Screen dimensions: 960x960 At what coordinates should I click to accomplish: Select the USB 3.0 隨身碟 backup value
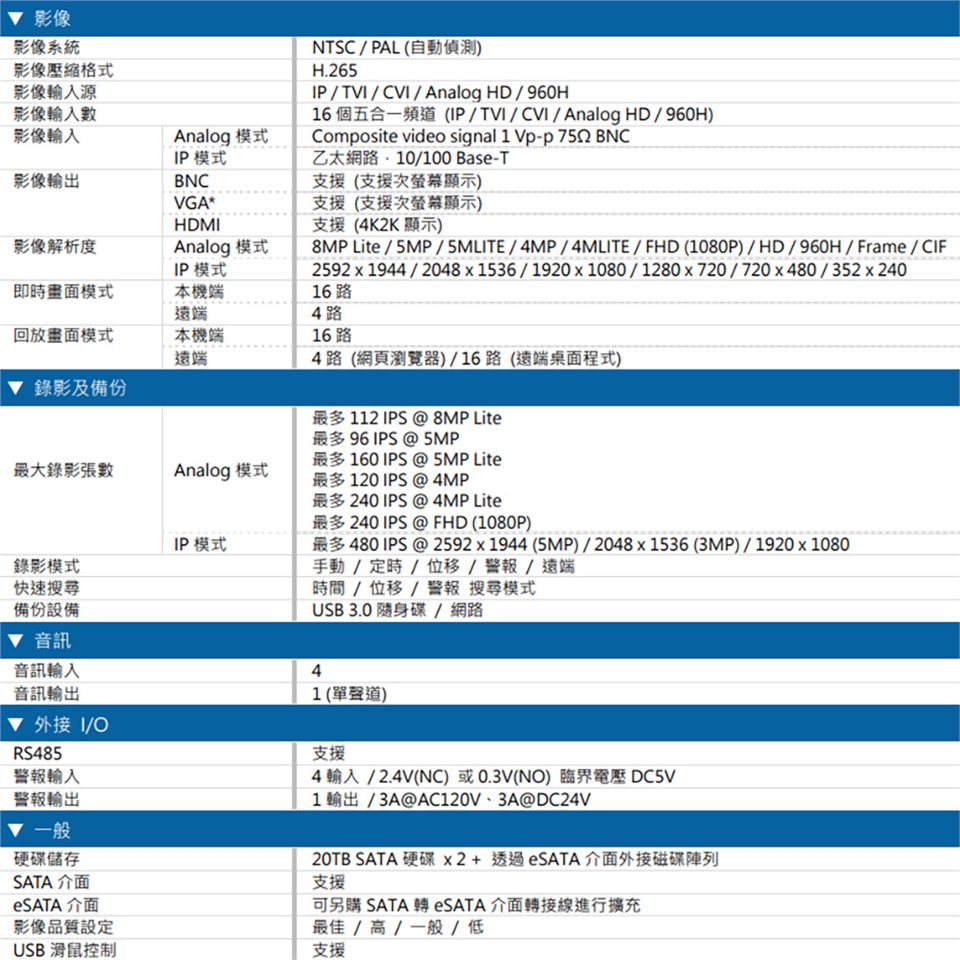click(369, 610)
